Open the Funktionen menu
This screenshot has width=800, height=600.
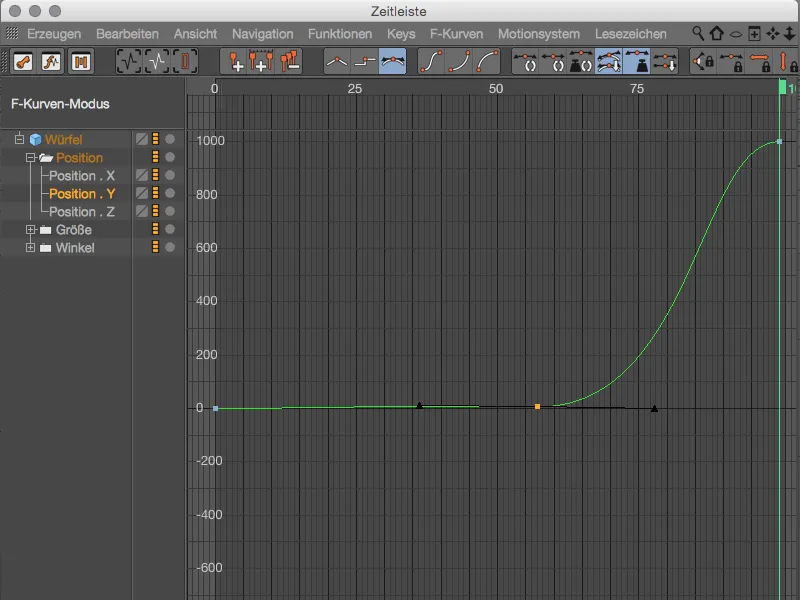[x=340, y=34]
